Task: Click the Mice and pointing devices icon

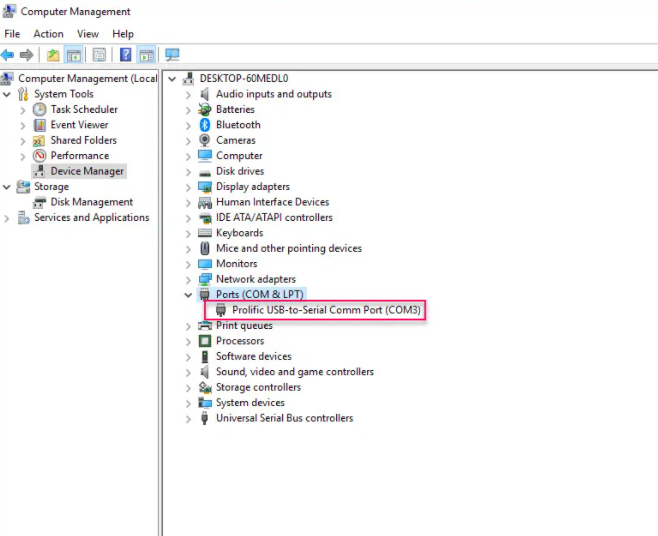Action: pos(205,248)
